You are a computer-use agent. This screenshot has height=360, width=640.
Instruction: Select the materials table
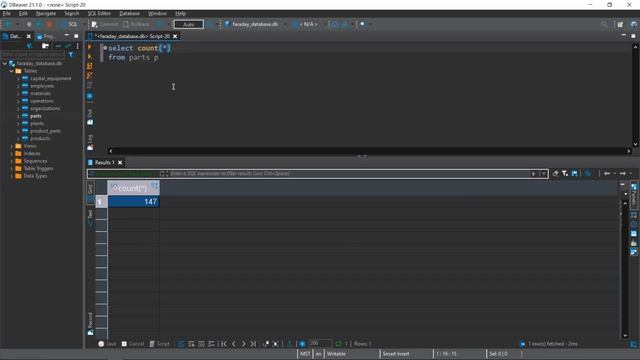pyautogui.click(x=40, y=93)
